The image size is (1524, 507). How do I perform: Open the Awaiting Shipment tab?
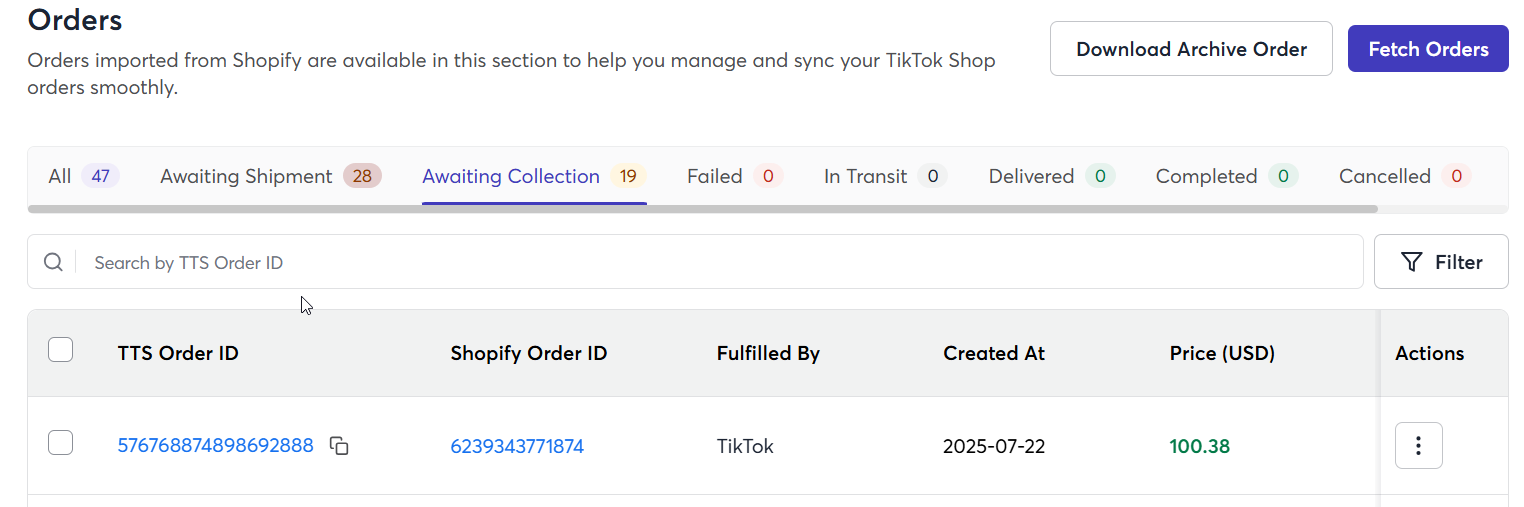[x=270, y=176]
